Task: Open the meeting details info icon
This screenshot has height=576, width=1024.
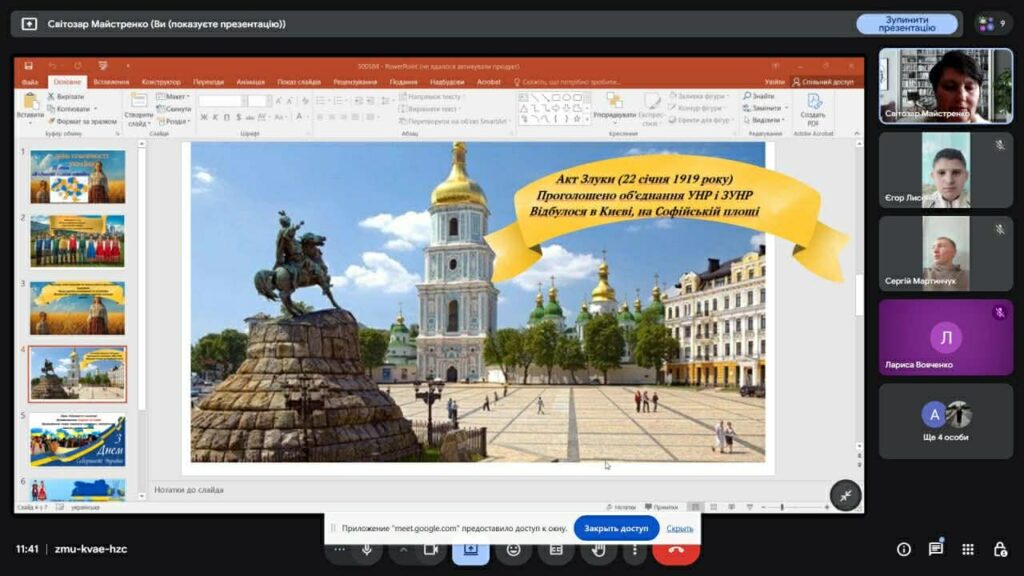Action: pos(904,549)
